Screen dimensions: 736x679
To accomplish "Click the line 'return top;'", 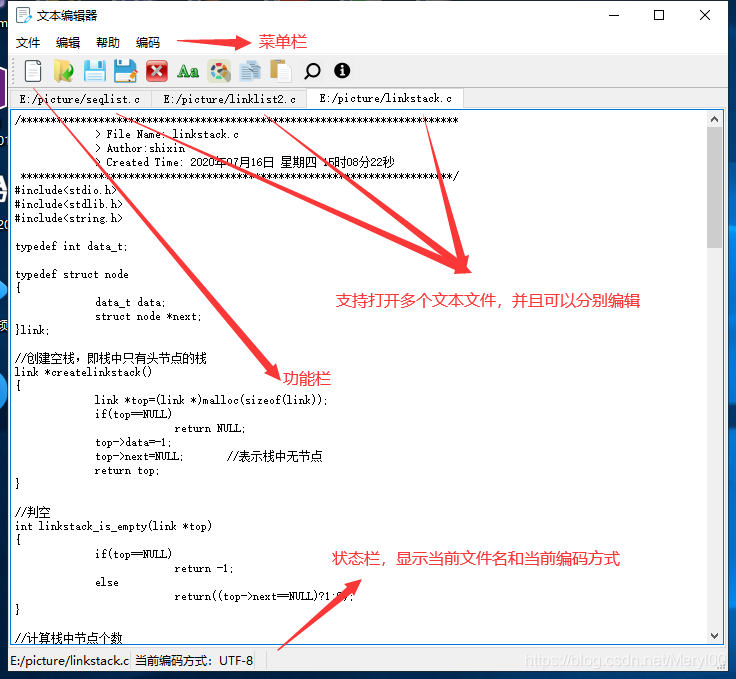I will tap(127, 471).
